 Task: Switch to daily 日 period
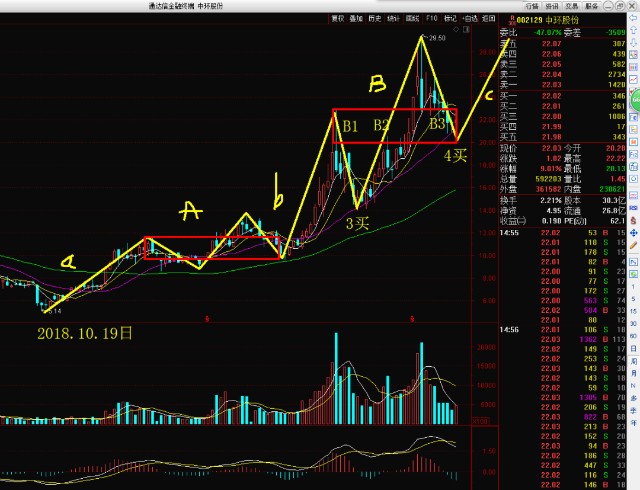(x=633, y=349)
